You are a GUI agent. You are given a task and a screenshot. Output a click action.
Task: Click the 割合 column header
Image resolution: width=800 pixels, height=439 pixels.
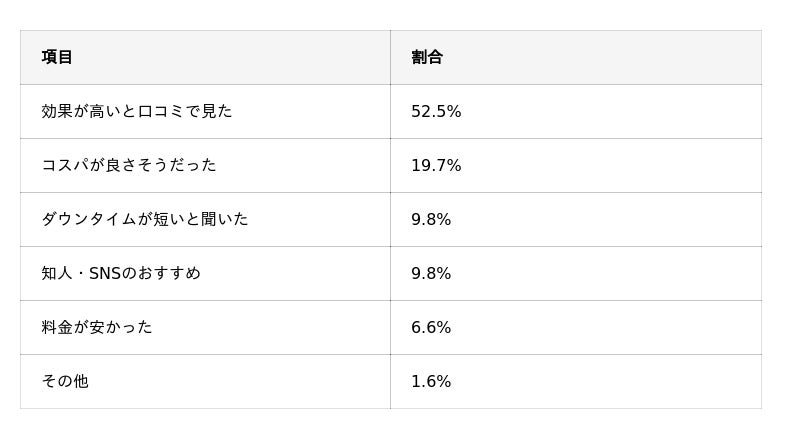(427, 57)
